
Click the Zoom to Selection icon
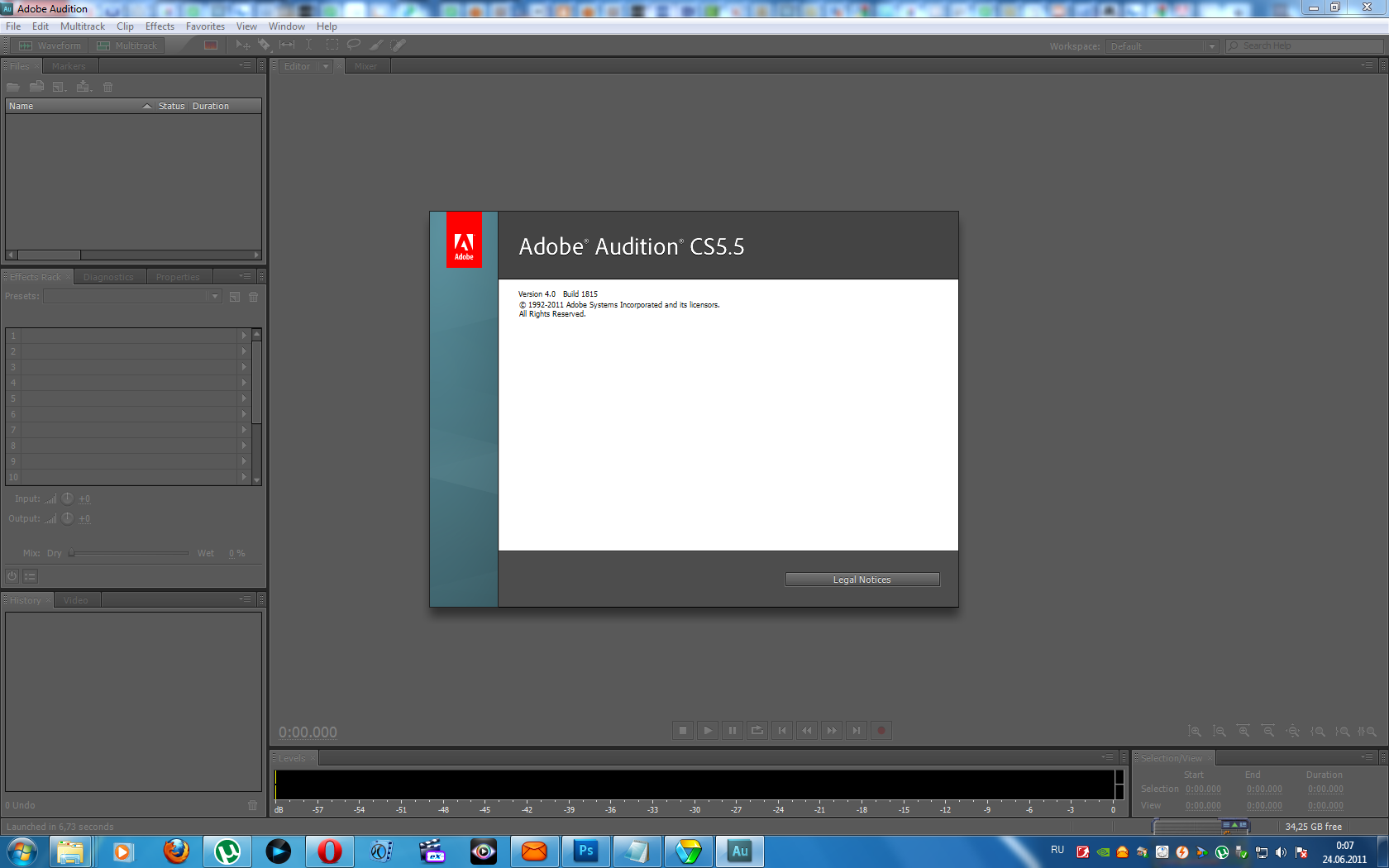1368,732
